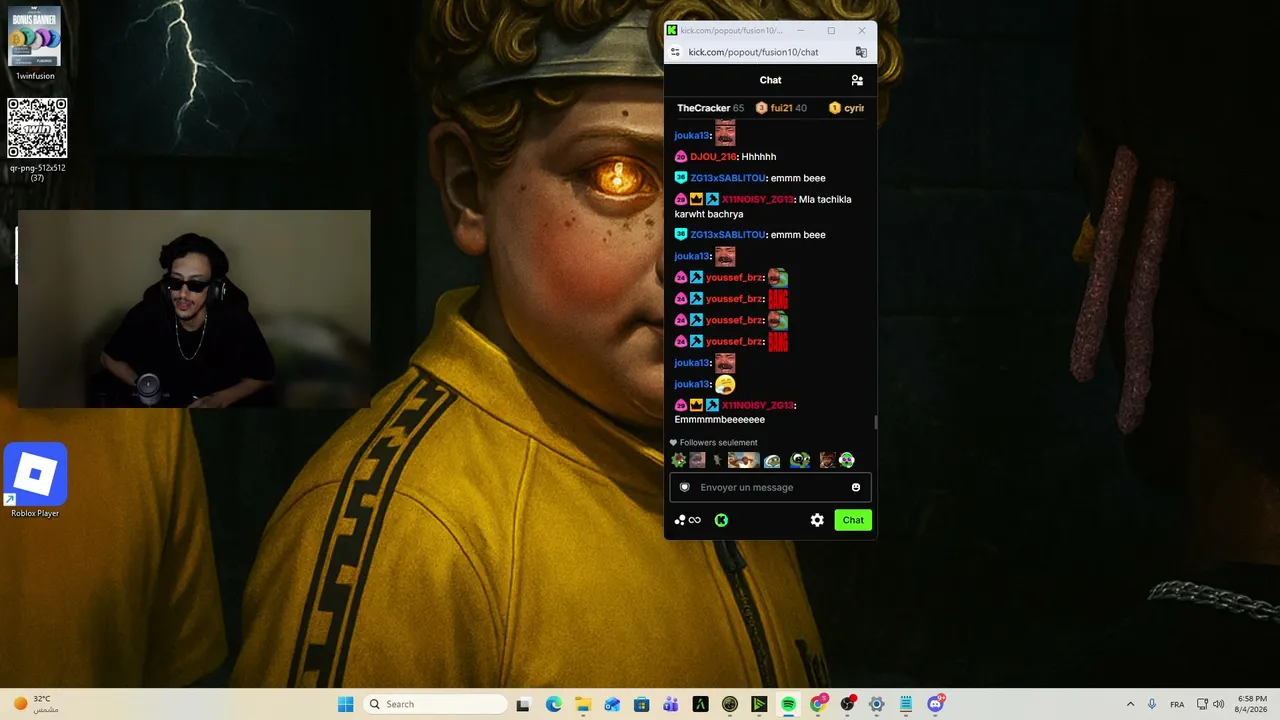
Task: Open Microsoft Store from the taskbar
Action: click(x=642, y=704)
